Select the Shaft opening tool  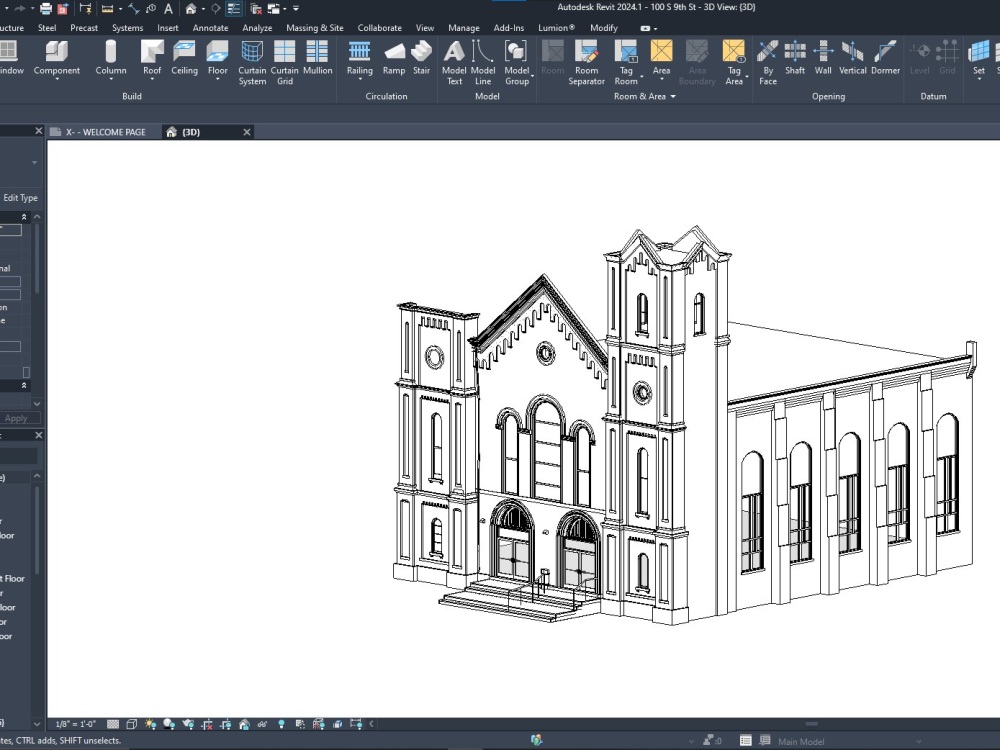[795, 57]
